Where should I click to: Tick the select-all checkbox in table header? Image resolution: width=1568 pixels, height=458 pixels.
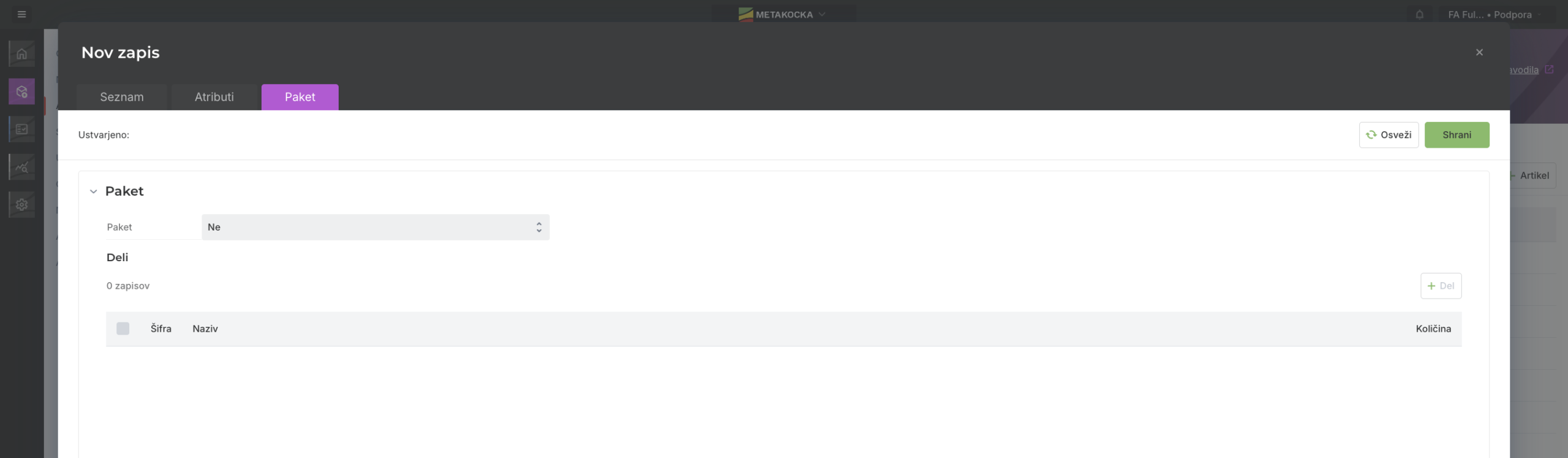(123, 329)
